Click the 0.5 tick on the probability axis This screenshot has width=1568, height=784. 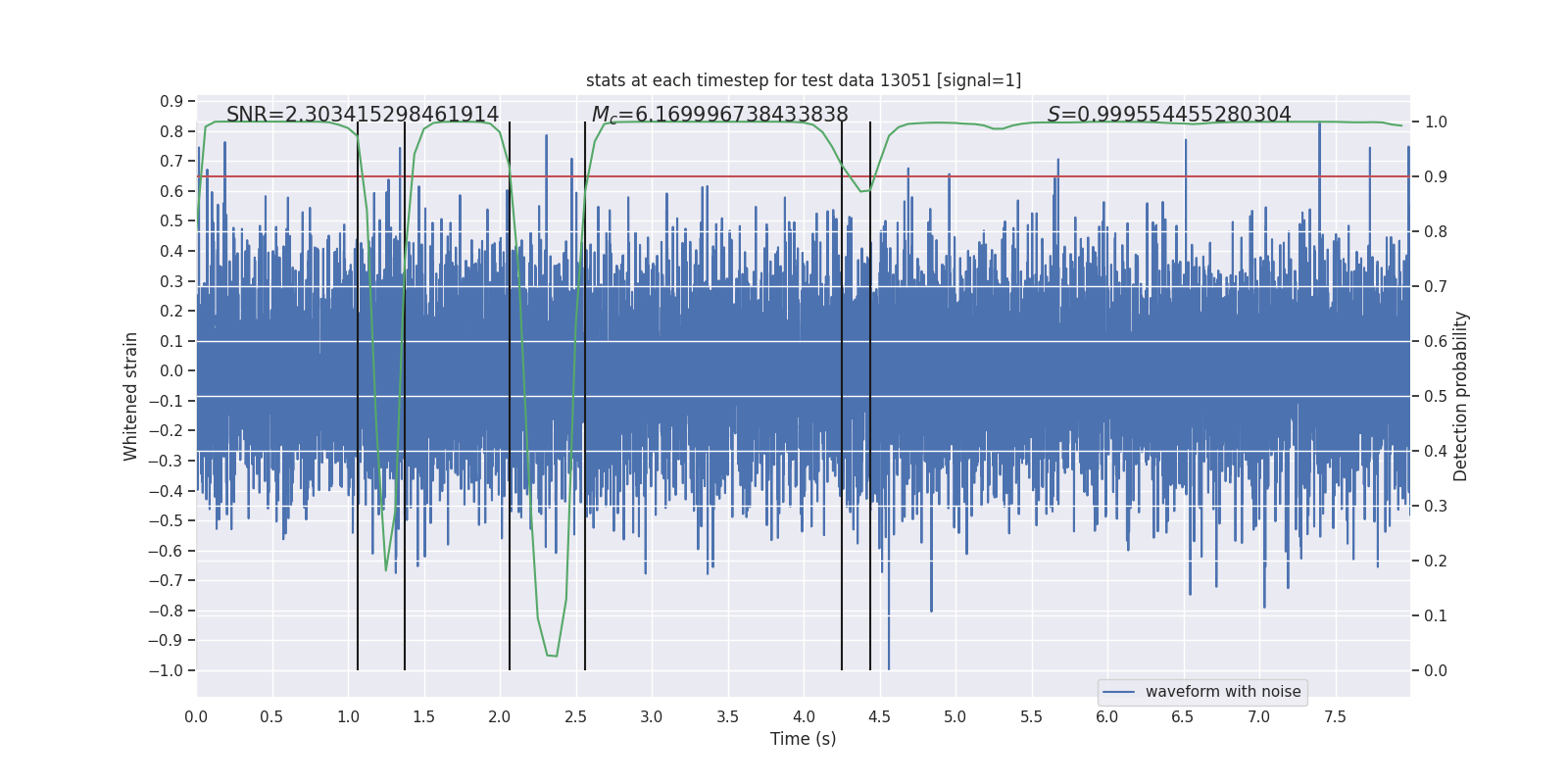click(1436, 397)
